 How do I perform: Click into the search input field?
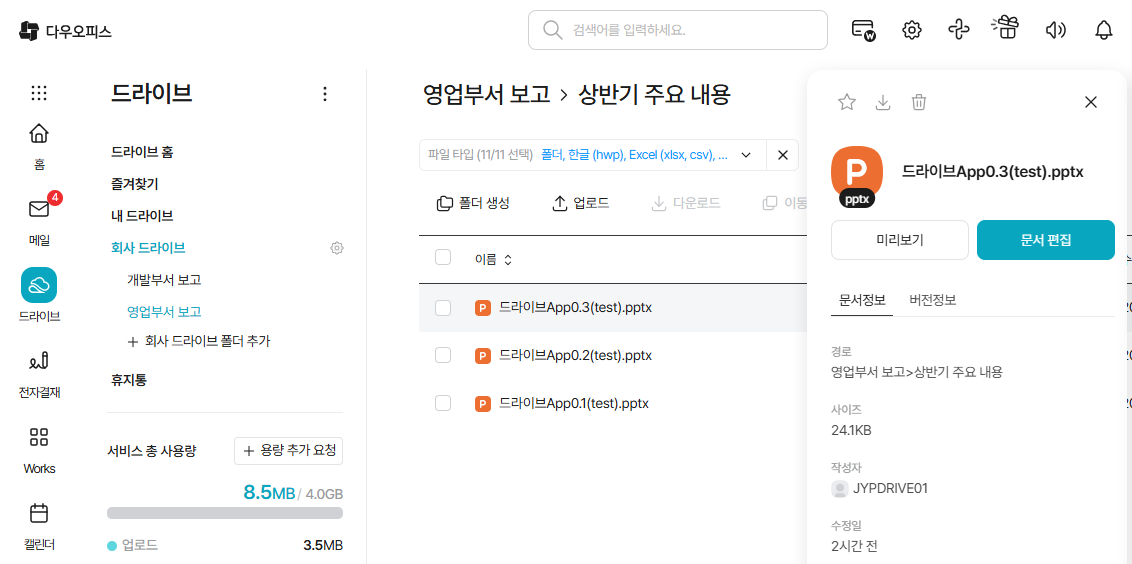click(690, 30)
